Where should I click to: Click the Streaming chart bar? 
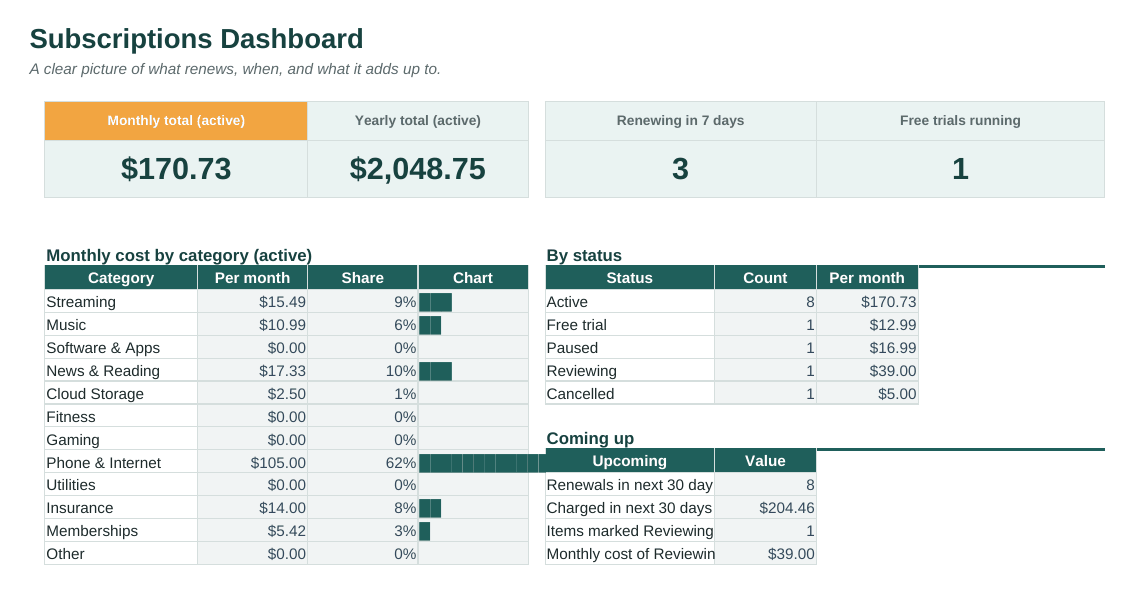436,303
